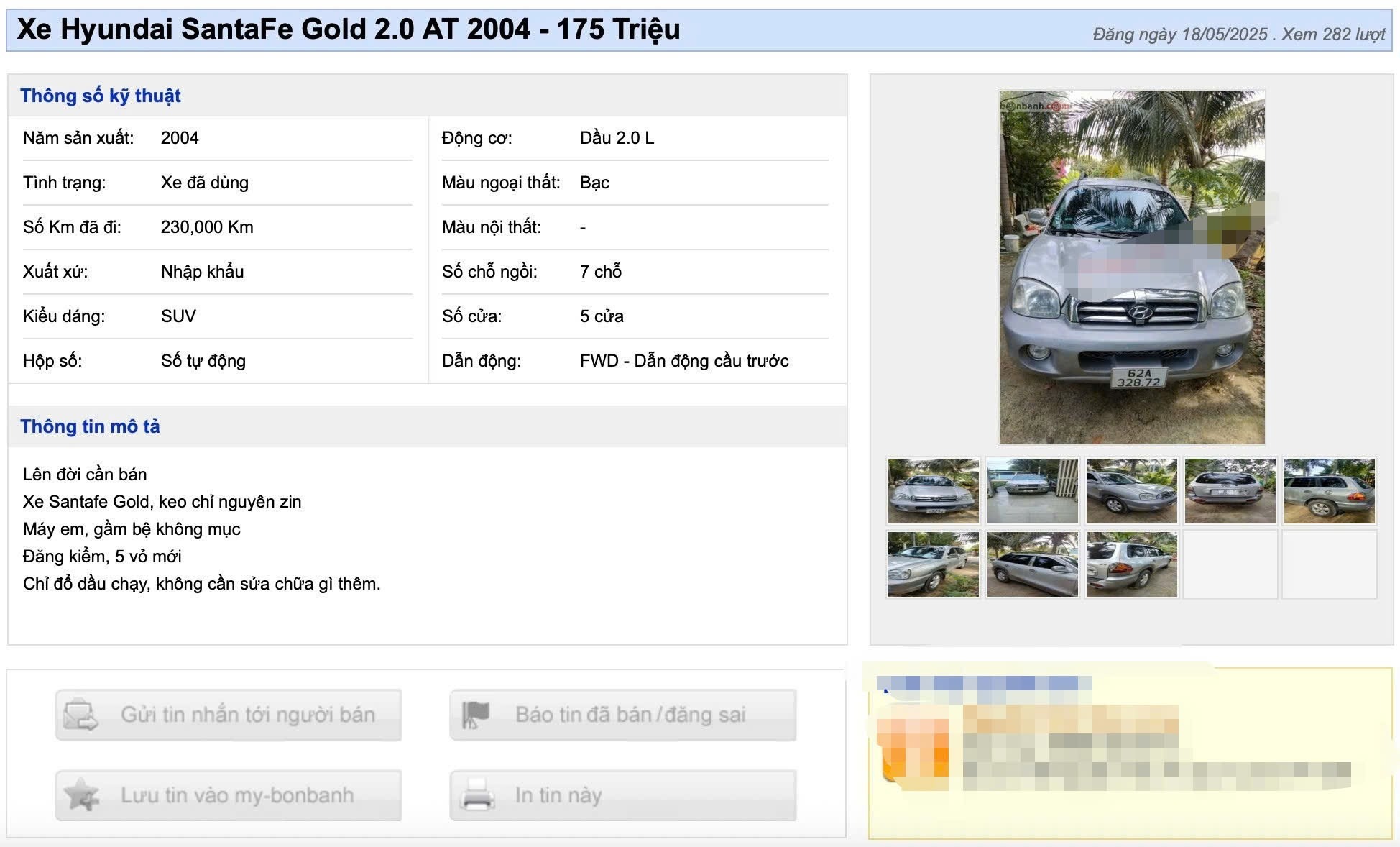Image resolution: width=1400 pixels, height=847 pixels.
Task: Click the 'Thông số kỹ thuật' section header
Action: point(101,96)
